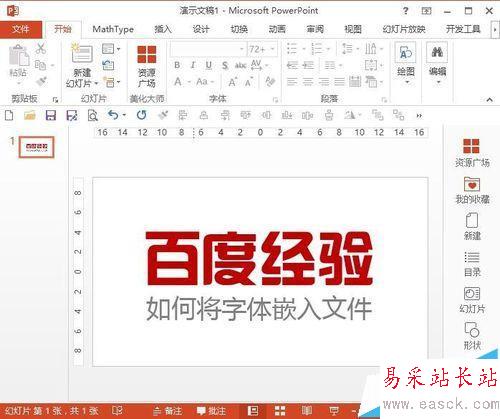500x419 pixels.
Task: Toggle Italic formatting
Action: click(193, 65)
